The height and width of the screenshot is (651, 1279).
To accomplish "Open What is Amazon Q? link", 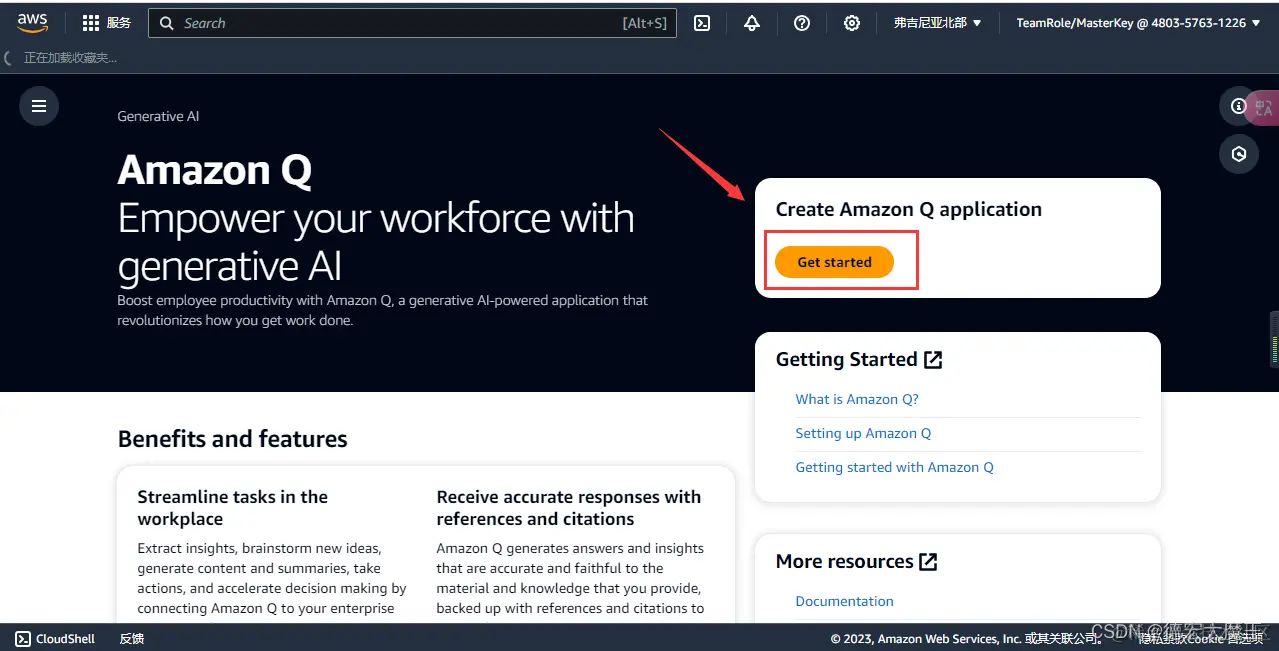I will coord(857,399).
